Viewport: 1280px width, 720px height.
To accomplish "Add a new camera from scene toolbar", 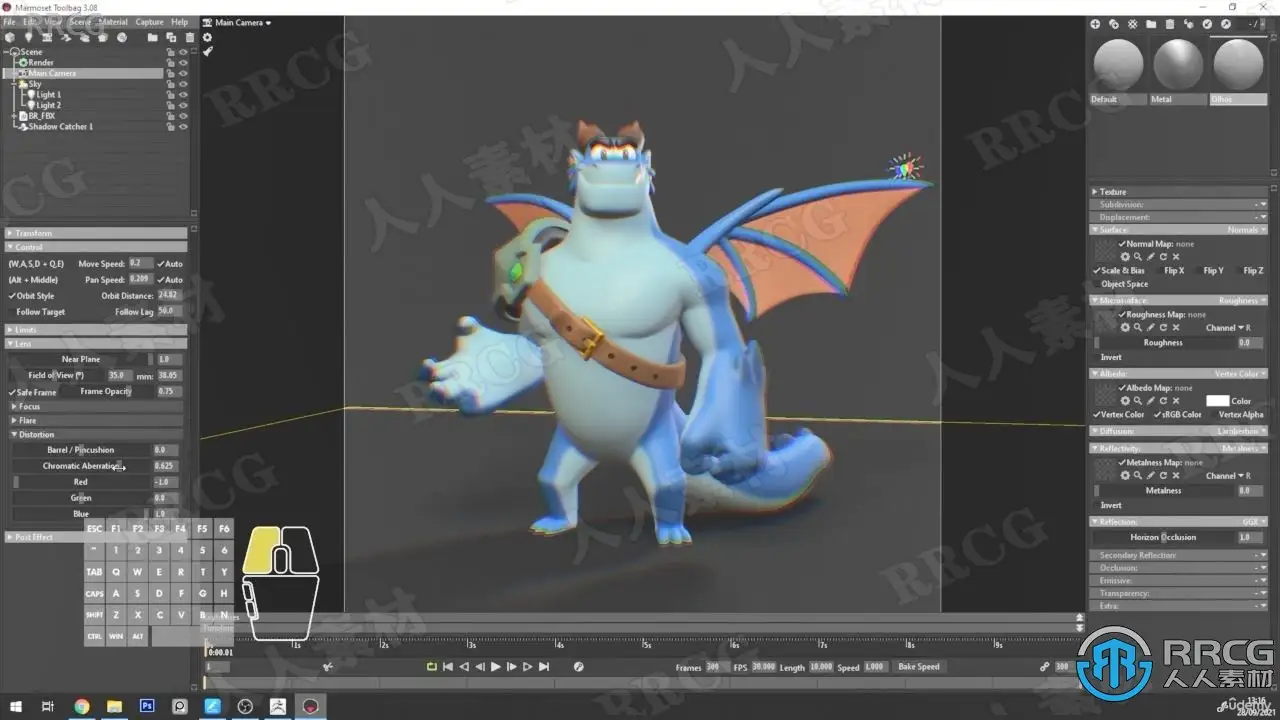I will pyautogui.click(x=47, y=38).
